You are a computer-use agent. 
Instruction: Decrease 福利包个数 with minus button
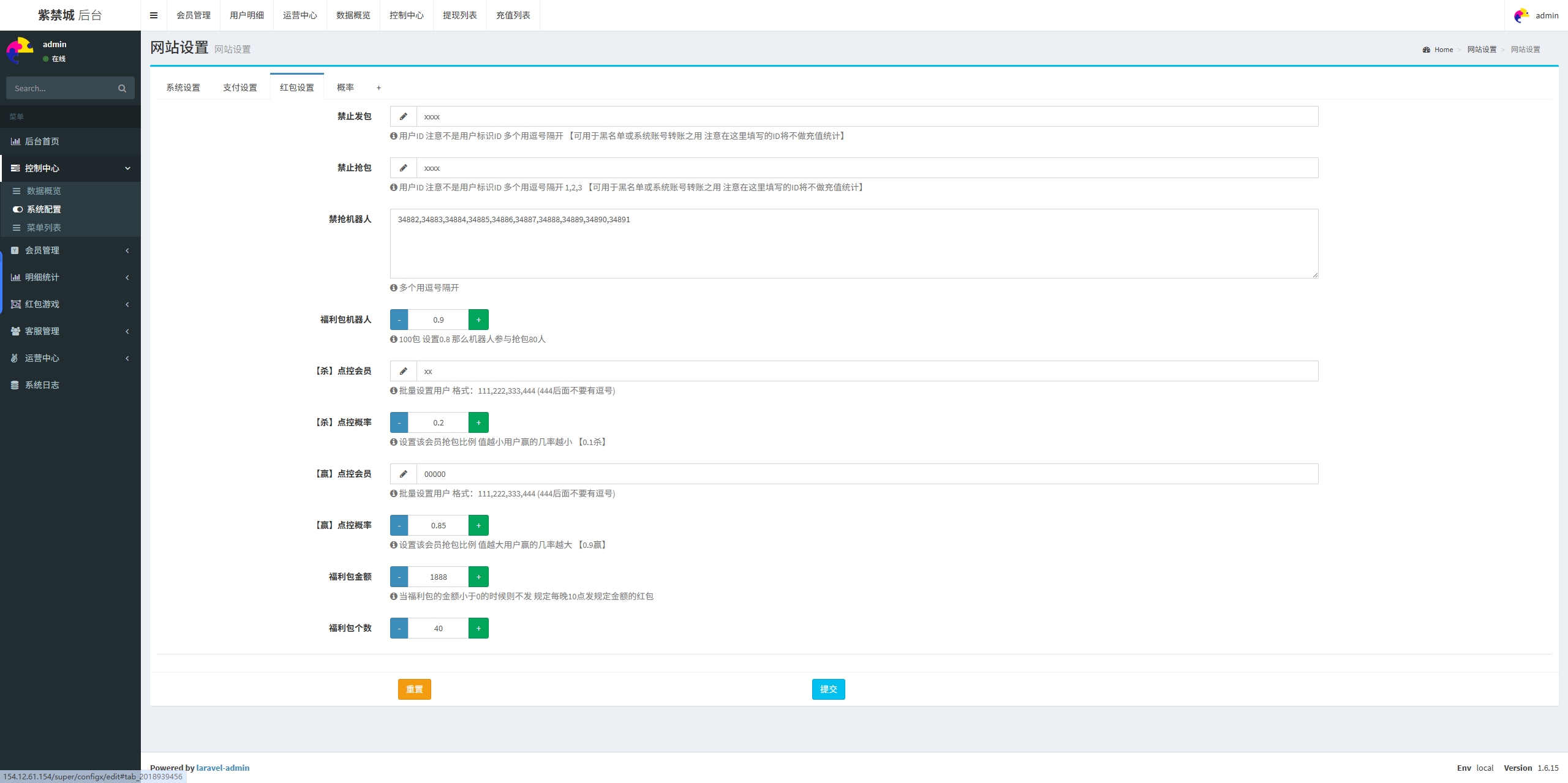(x=399, y=628)
